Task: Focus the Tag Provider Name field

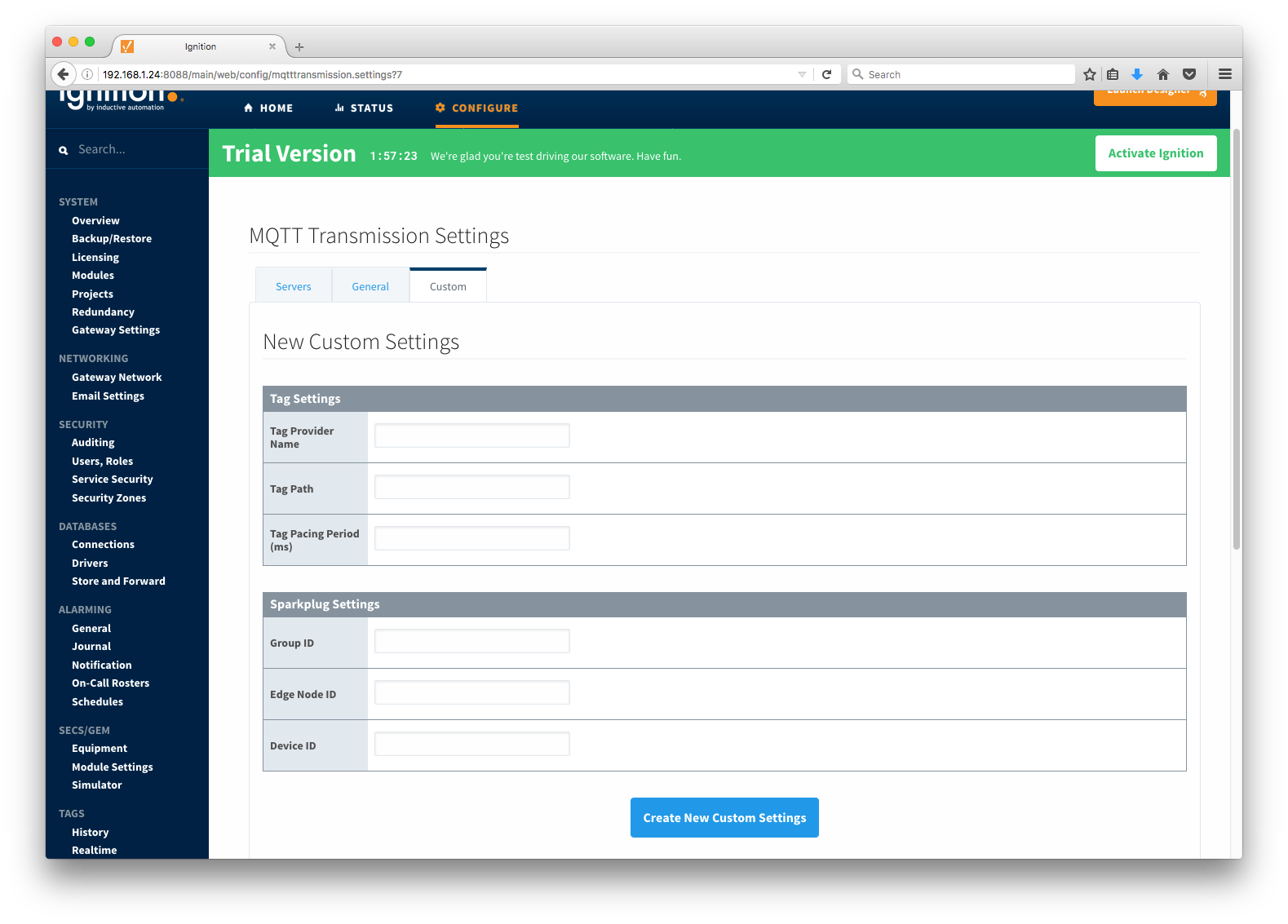Action: coord(472,435)
